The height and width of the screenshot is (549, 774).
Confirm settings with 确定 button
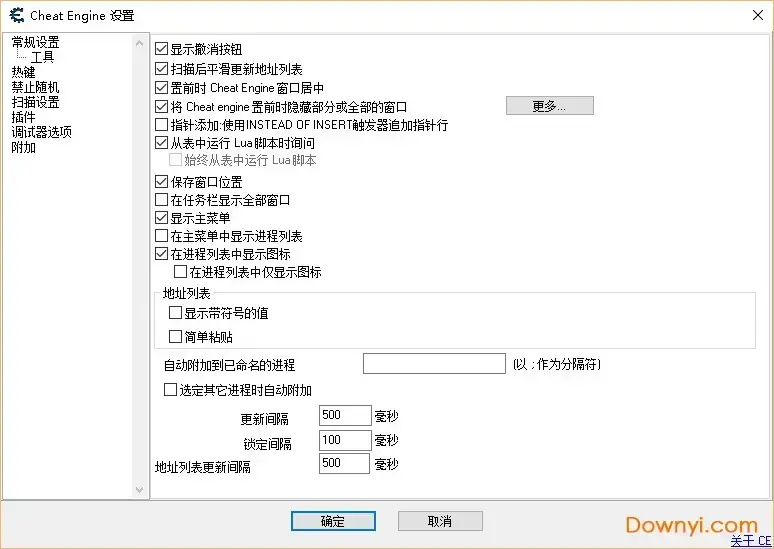click(x=333, y=521)
